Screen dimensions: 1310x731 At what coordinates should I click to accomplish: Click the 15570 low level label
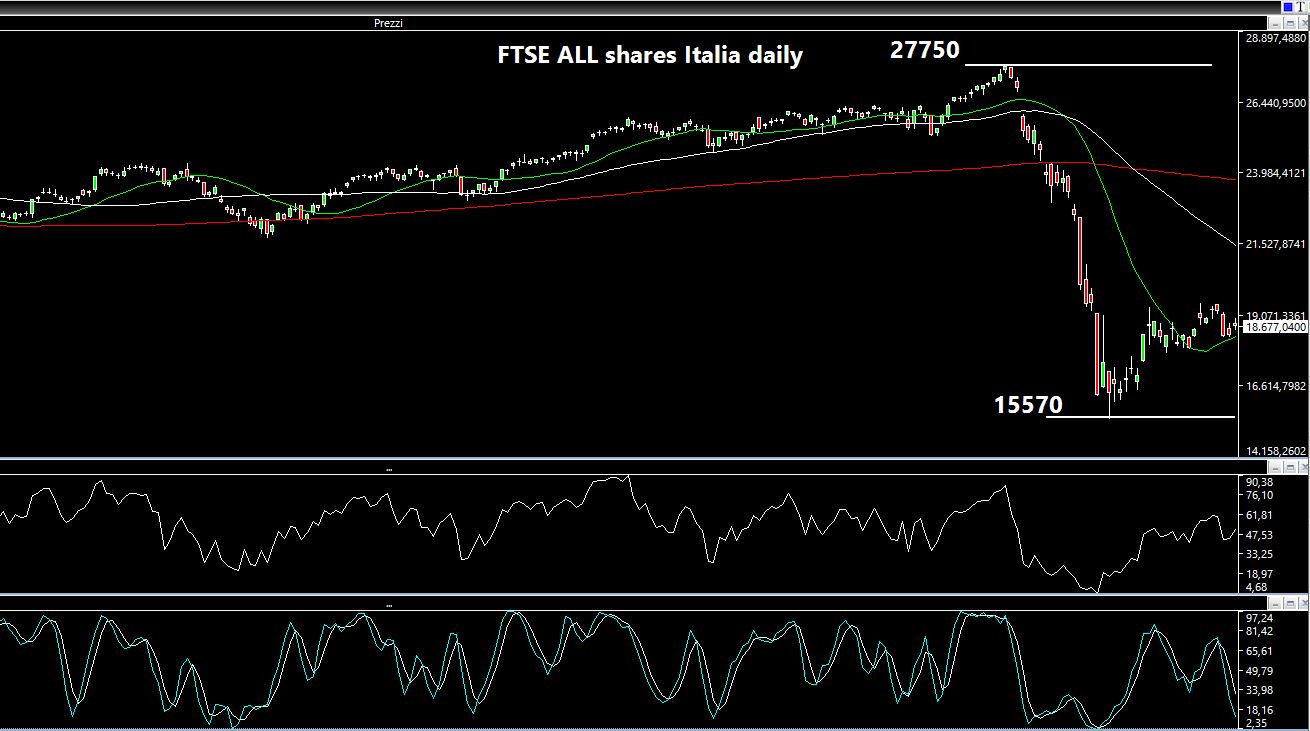(x=1028, y=405)
